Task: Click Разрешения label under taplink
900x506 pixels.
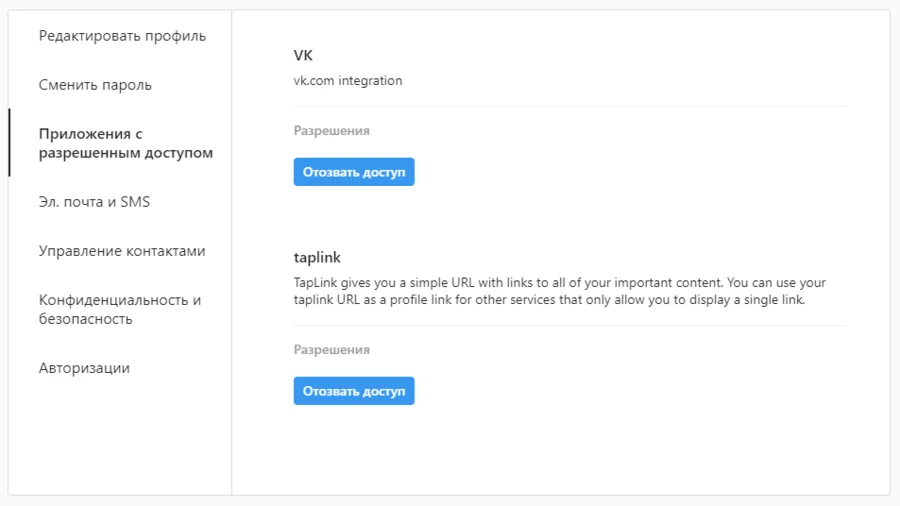Action: [331, 350]
